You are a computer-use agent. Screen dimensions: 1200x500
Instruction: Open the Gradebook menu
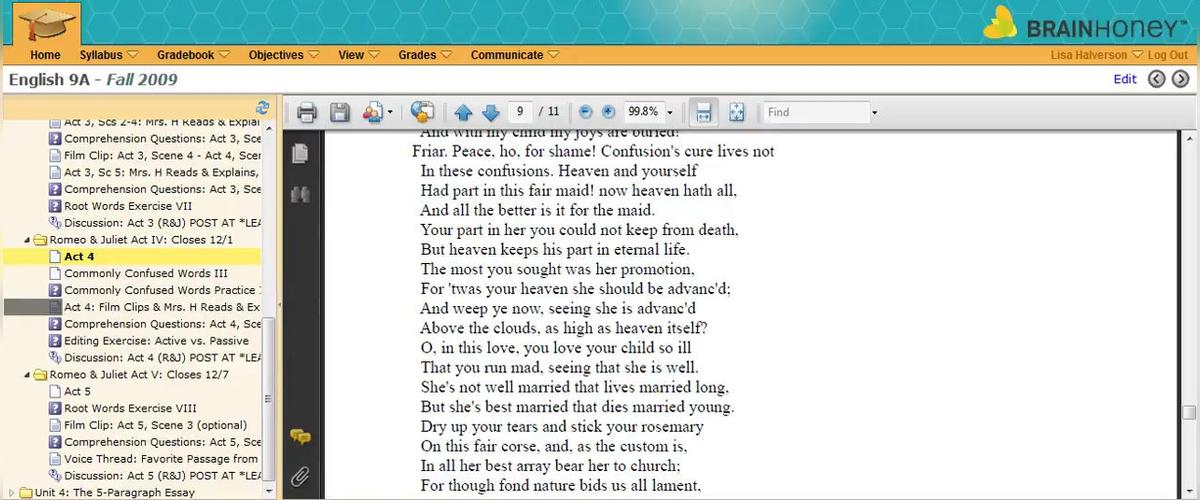pyautogui.click(x=192, y=55)
